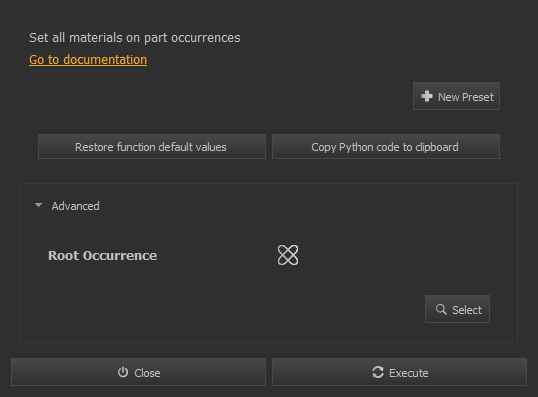This screenshot has width=538, height=397.
Task: Click the plus icon on New Preset
Action: (x=426, y=96)
